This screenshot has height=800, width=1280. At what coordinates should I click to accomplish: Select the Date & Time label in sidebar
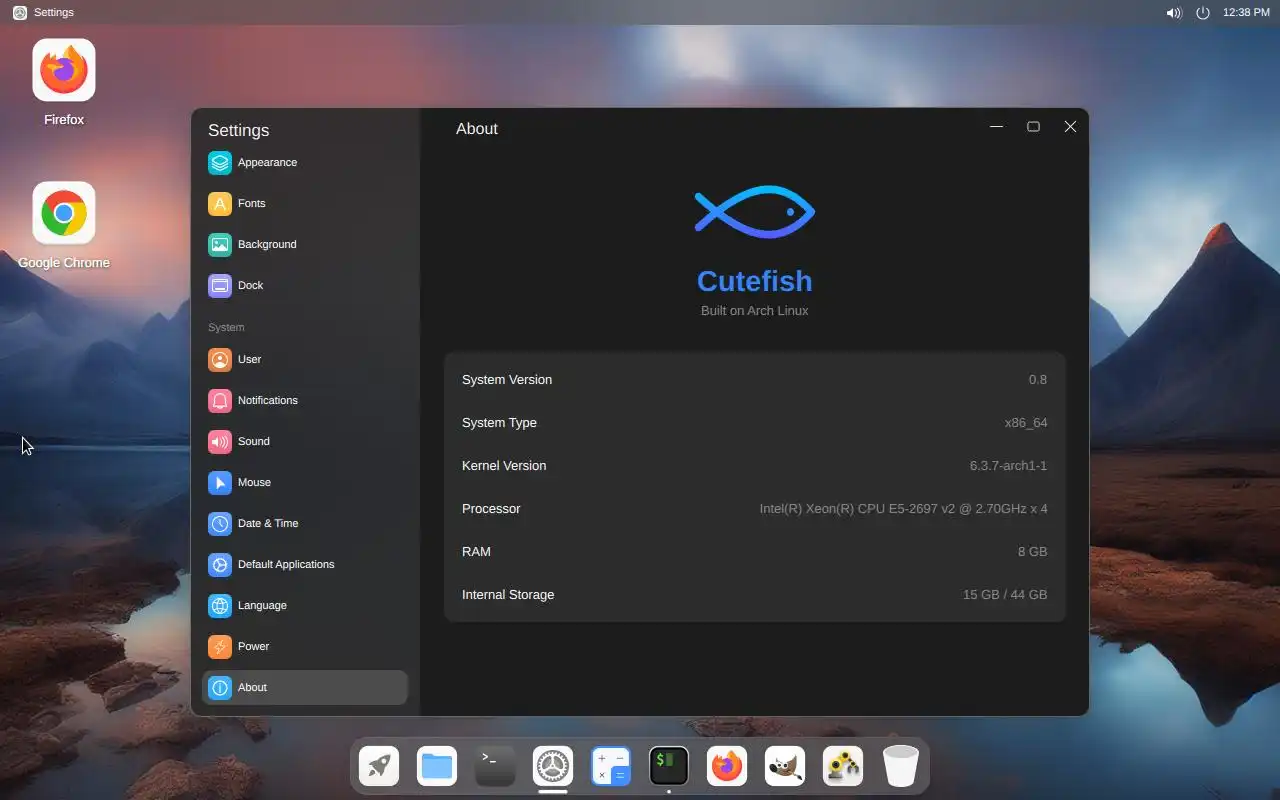pos(268,523)
